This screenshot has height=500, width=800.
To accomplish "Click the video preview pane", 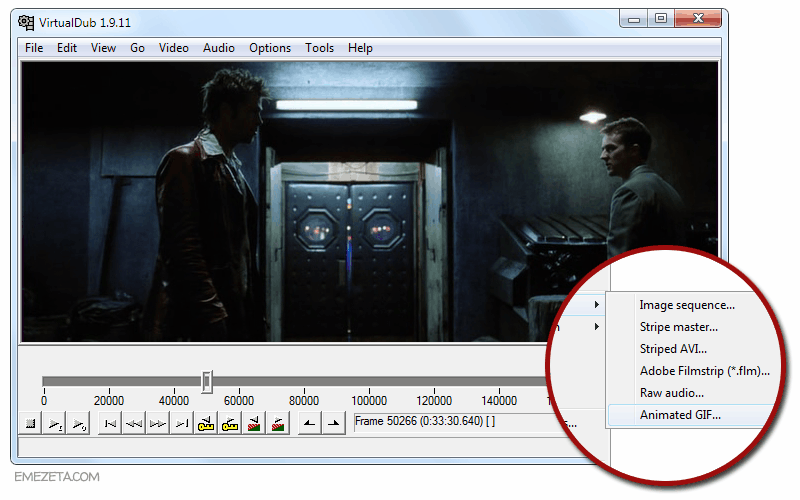I will pyautogui.click(x=369, y=202).
